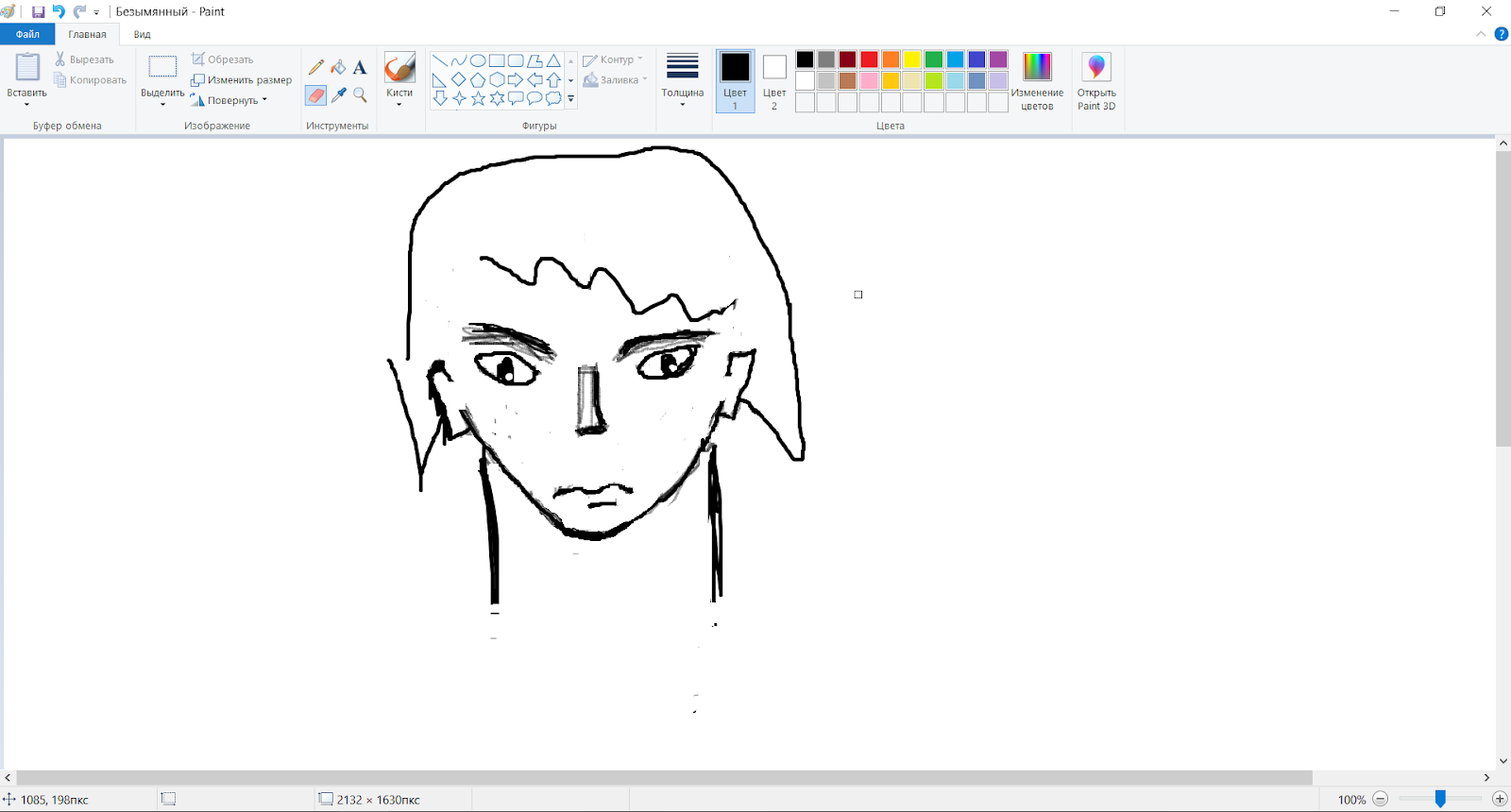Click the vertical scrollbar down arrow
Image resolution: width=1511 pixels, height=812 pixels.
[x=1503, y=761]
